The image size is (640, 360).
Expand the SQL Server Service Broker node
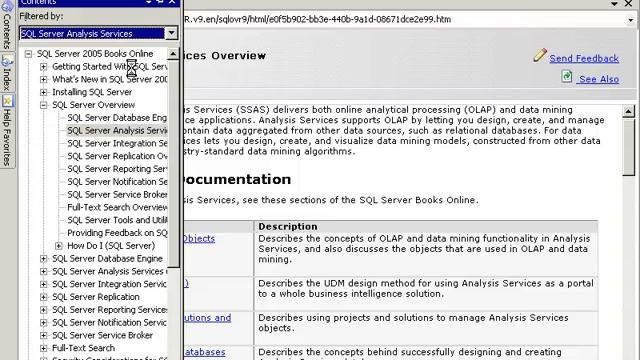point(43,336)
